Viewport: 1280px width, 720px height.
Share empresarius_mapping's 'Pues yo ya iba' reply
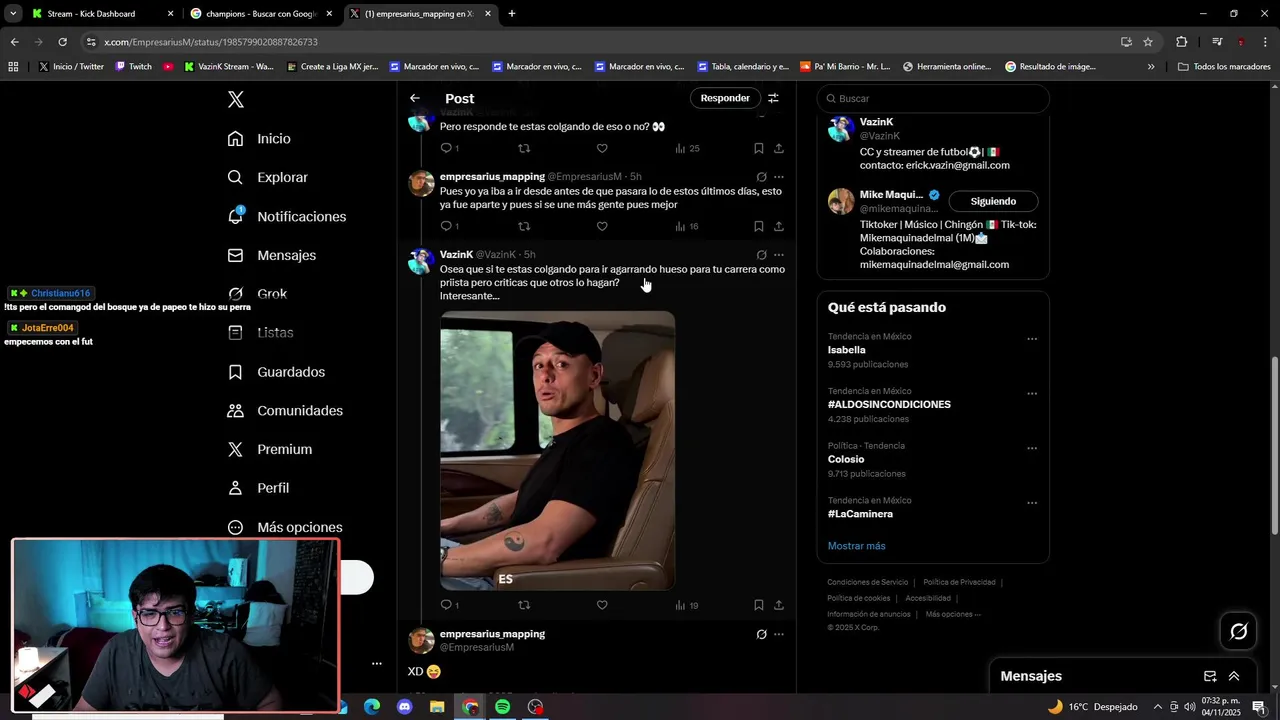point(779,226)
